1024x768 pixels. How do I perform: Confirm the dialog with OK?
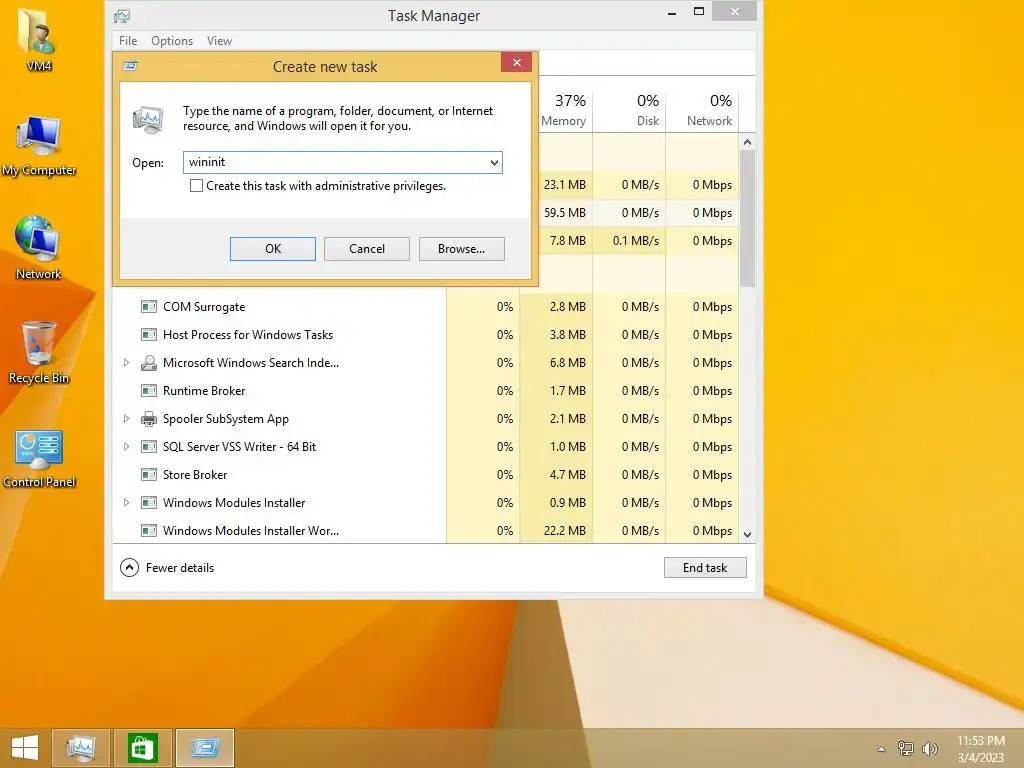click(x=272, y=249)
